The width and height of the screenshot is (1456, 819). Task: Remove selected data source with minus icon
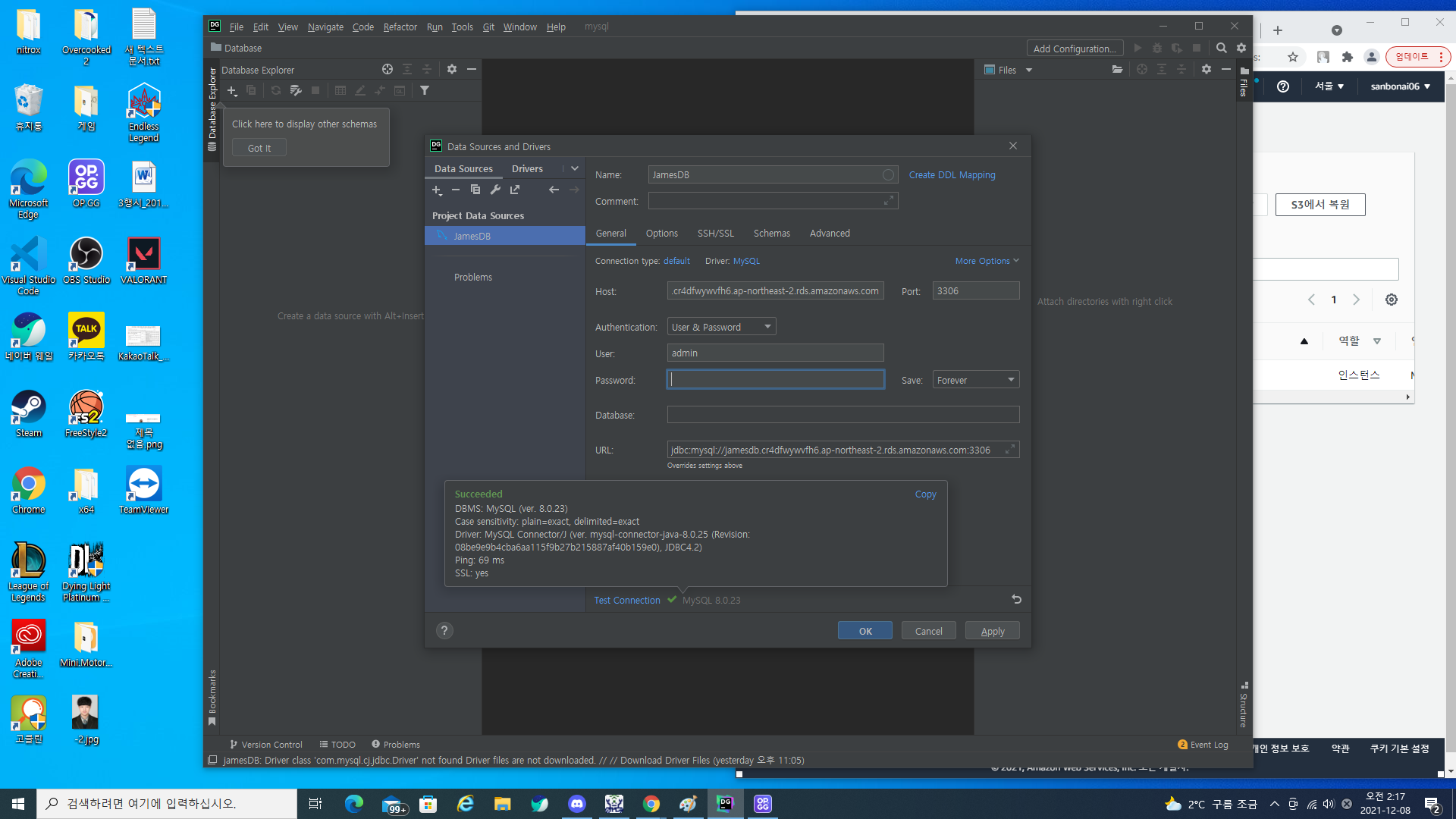tap(456, 190)
